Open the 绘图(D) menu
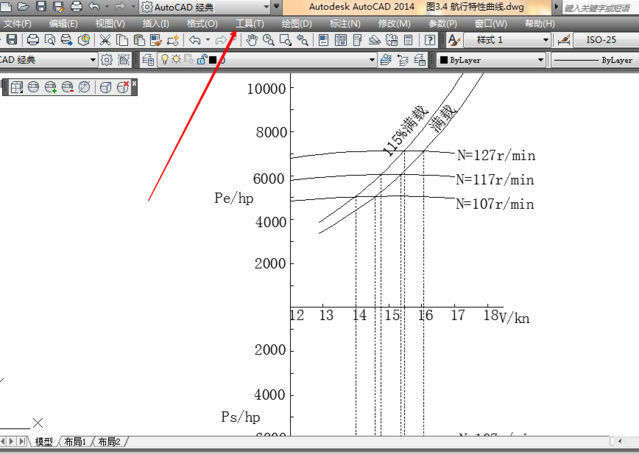Viewport: 639px width, 454px height. pyautogui.click(x=296, y=23)
